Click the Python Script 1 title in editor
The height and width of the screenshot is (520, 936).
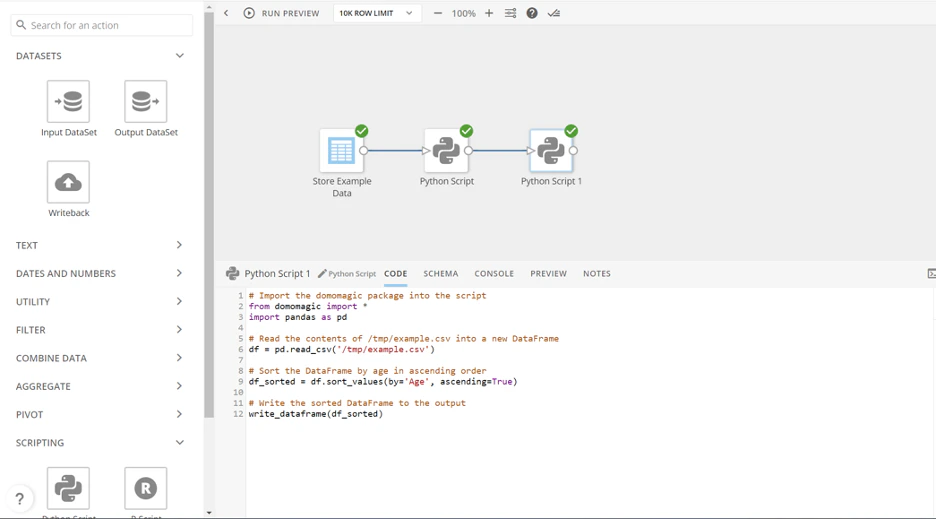pyautogui.click(x=277, y=273)
